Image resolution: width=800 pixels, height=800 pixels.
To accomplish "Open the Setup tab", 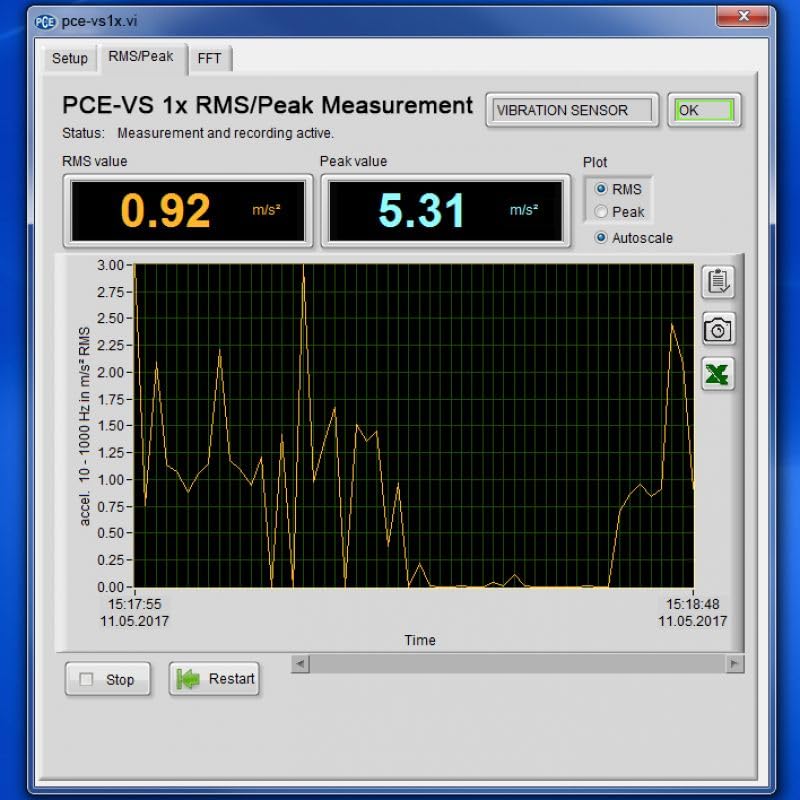I will [x=68, y=58].
